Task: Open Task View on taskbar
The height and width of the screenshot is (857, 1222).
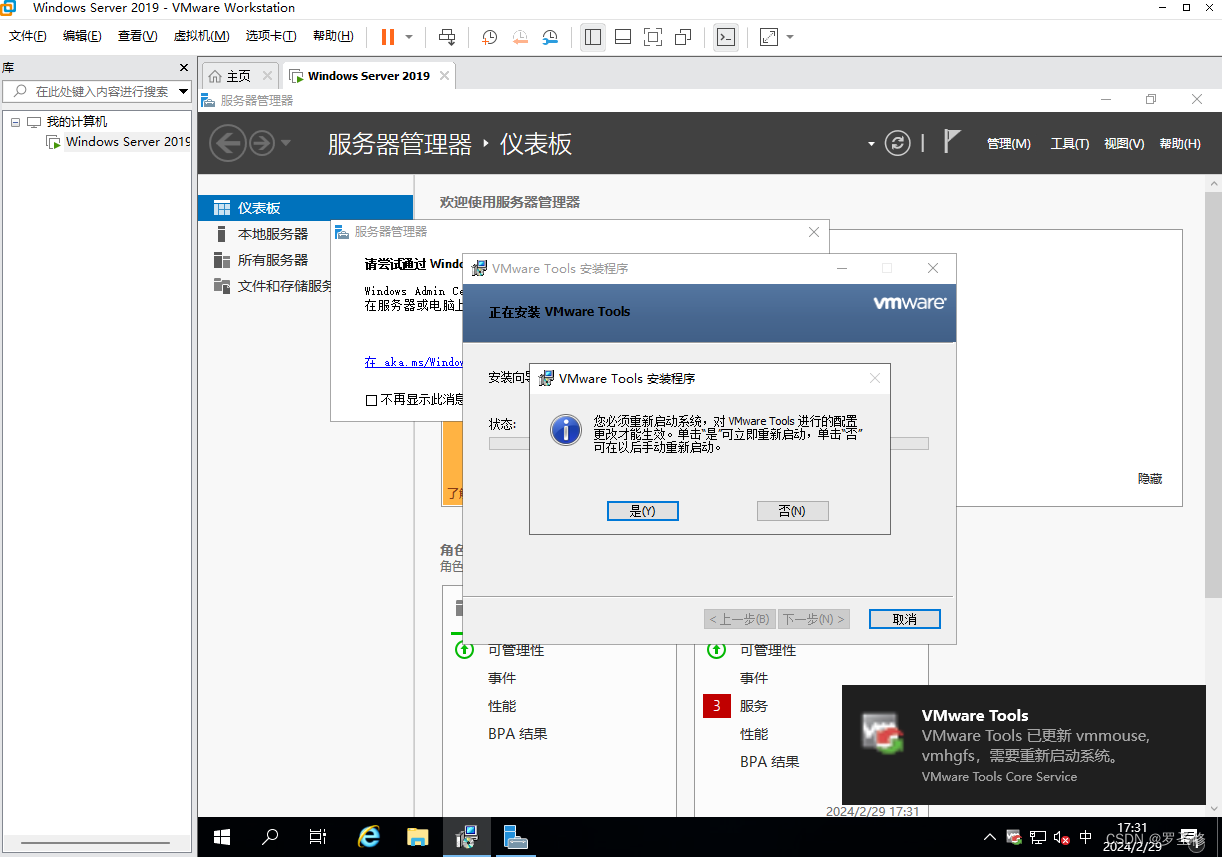Action: pos(318,837)
